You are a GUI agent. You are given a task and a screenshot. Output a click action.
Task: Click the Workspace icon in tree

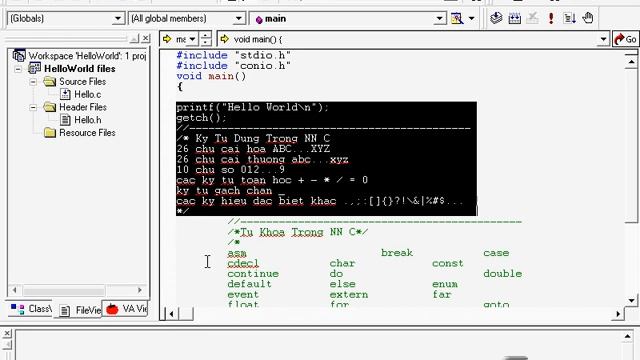click(19, 56)
